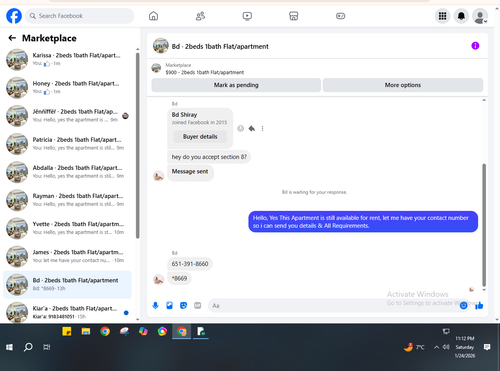Select the Bd conversation in the list
The width and height of the screenshot is (500, 371).
[67, 284]
